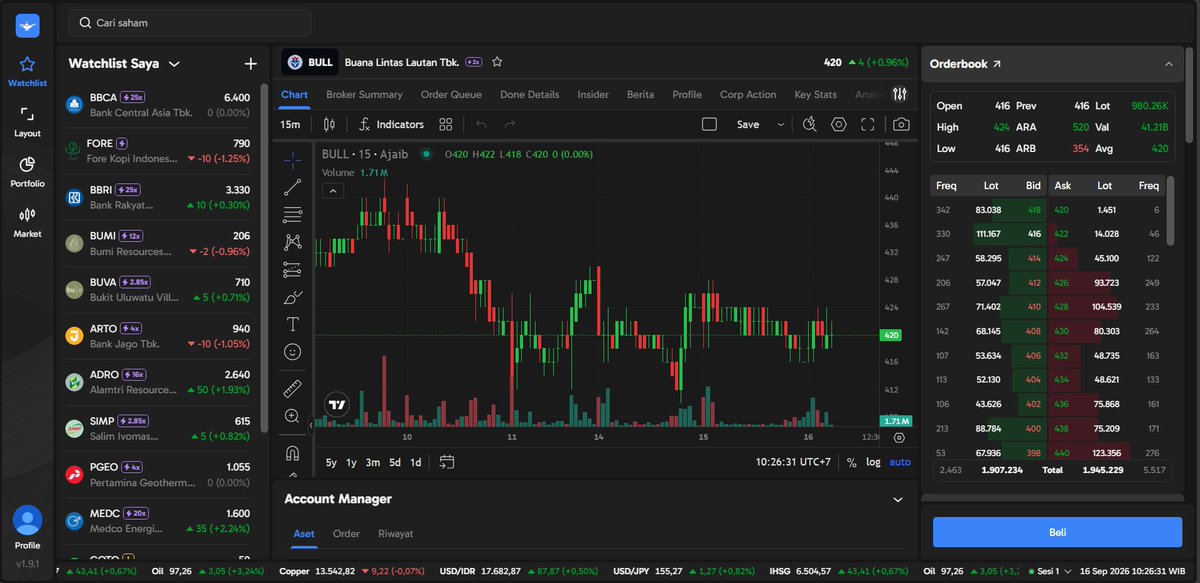
Task: Click the Cari saham search field
Action: point(190,22)
